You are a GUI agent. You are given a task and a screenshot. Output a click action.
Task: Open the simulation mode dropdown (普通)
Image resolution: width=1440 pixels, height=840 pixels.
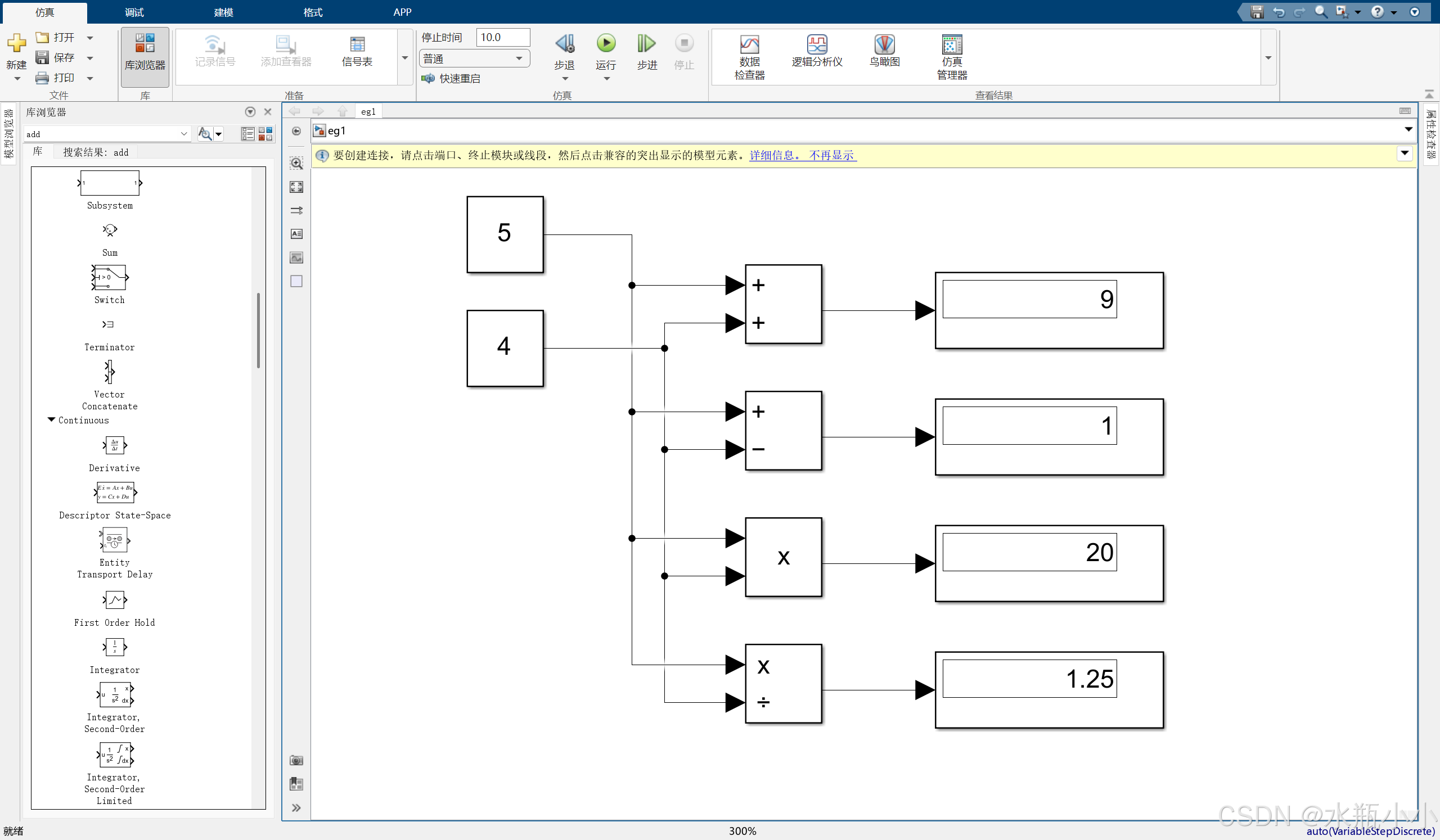click(x=474, y=58)
